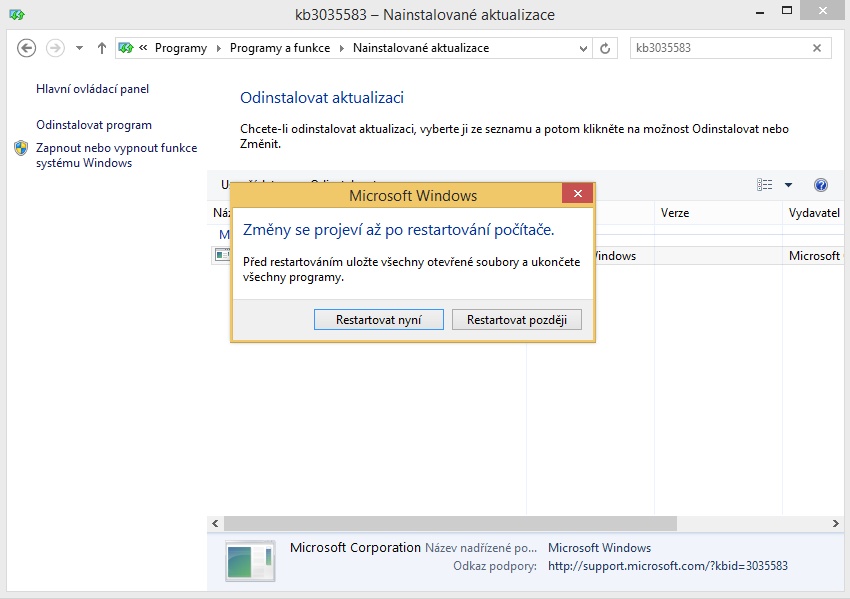The width and height of the screenshot is (850, 599).
Task: Go up one level with Up arrow
Action: (x=101, y=48)
